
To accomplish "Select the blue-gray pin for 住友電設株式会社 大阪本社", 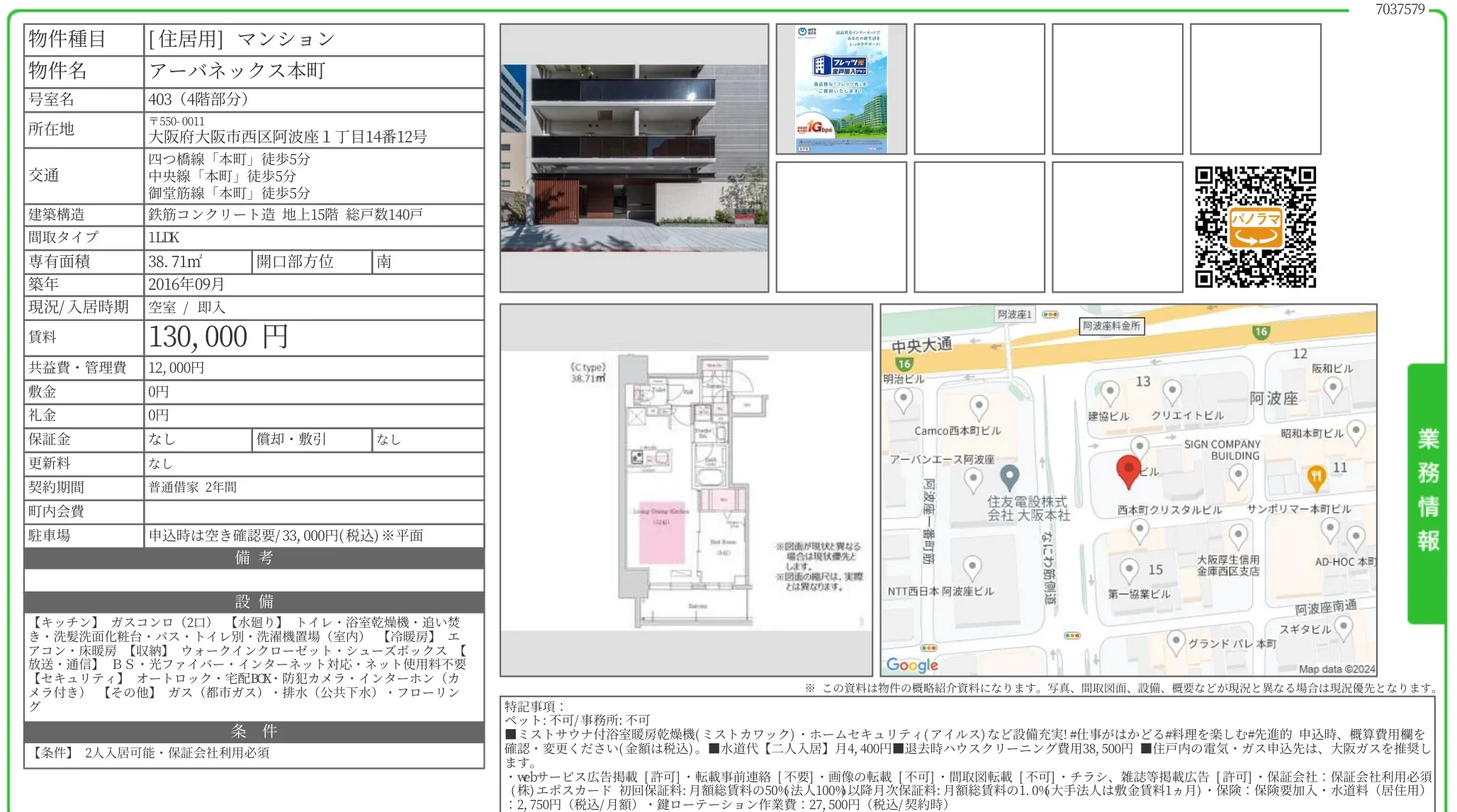I will 1009,476.
